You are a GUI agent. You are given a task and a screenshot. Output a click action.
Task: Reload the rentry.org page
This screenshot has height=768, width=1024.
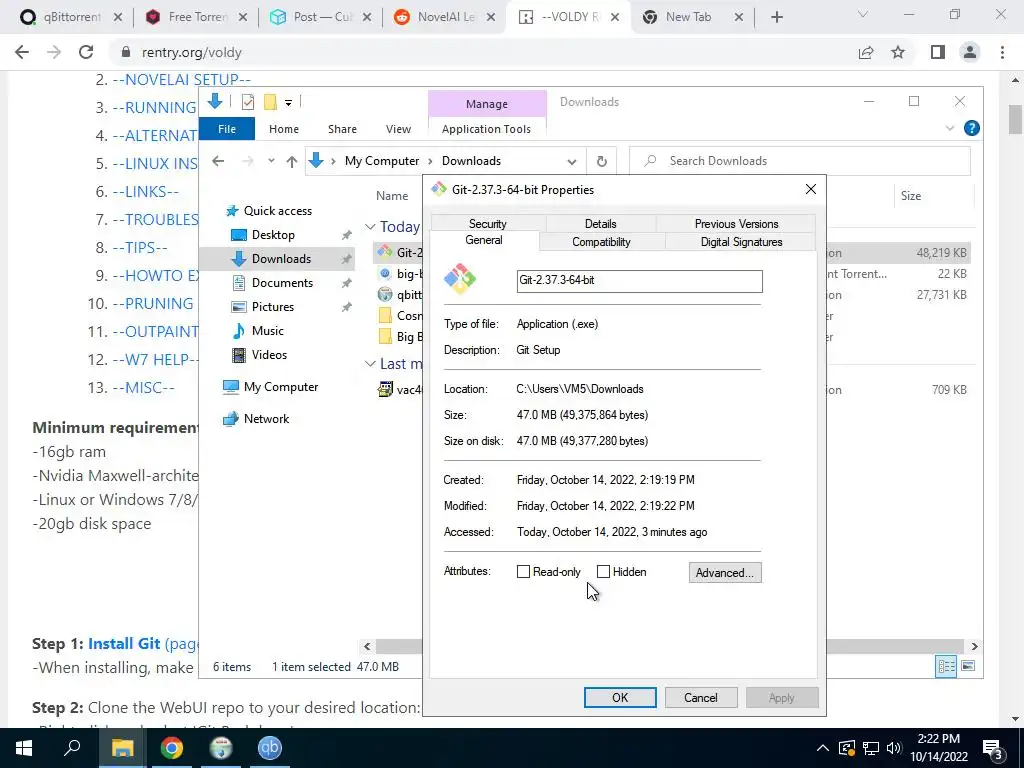86,52
